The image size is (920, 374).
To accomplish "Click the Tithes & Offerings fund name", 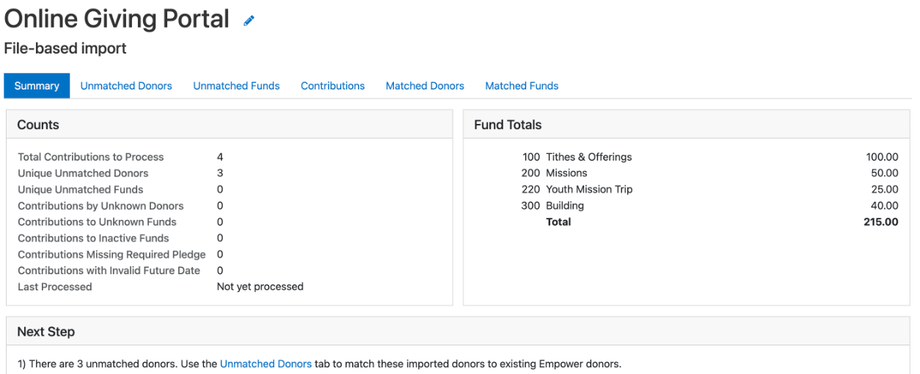I will [x=589, y=157].
